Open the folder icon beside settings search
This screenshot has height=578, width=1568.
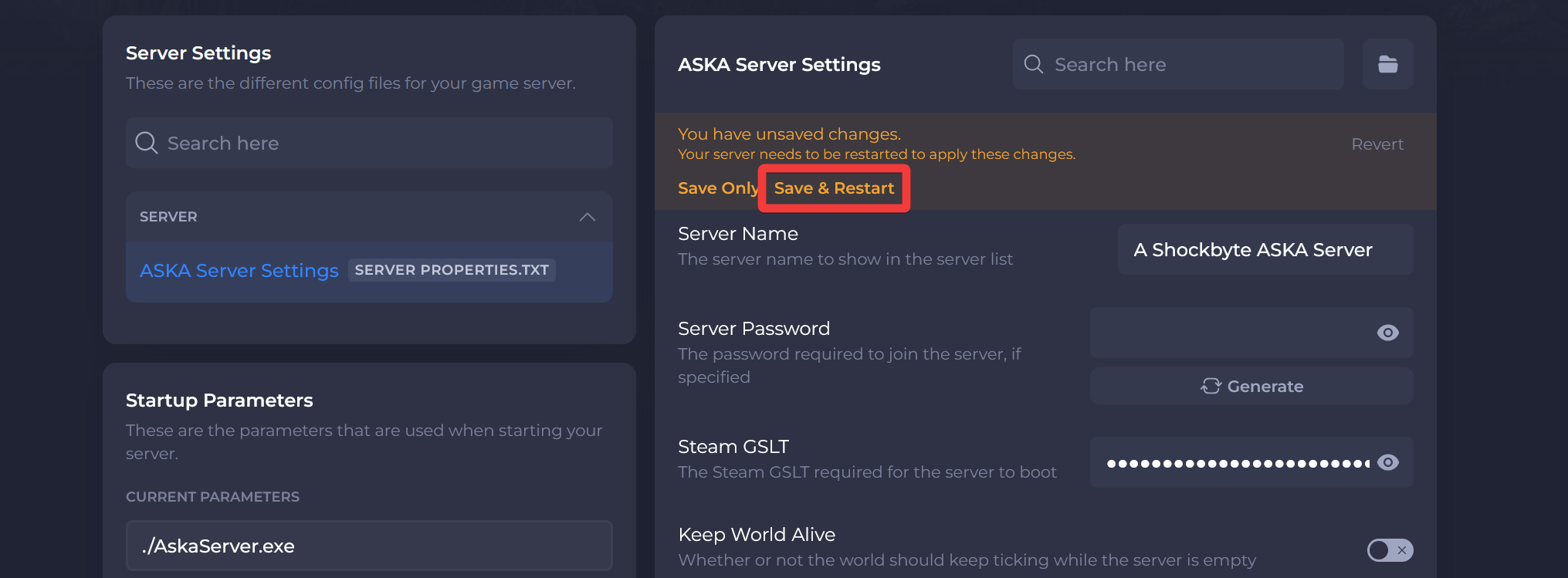[x=1387, y=64]
